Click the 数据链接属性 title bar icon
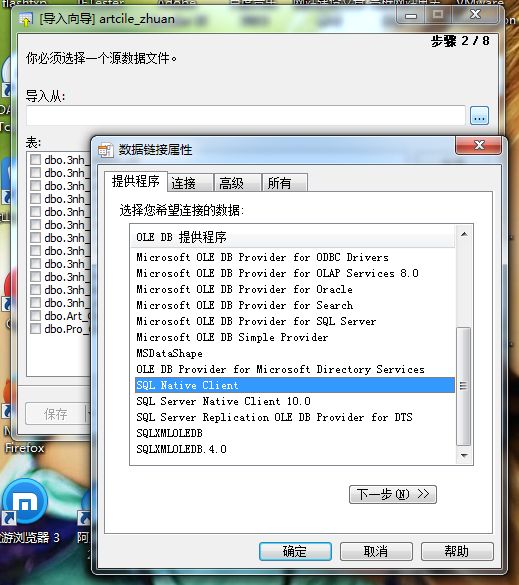Image resolution: width=519 pixels, height=585 pixels. tap(105, 150)
